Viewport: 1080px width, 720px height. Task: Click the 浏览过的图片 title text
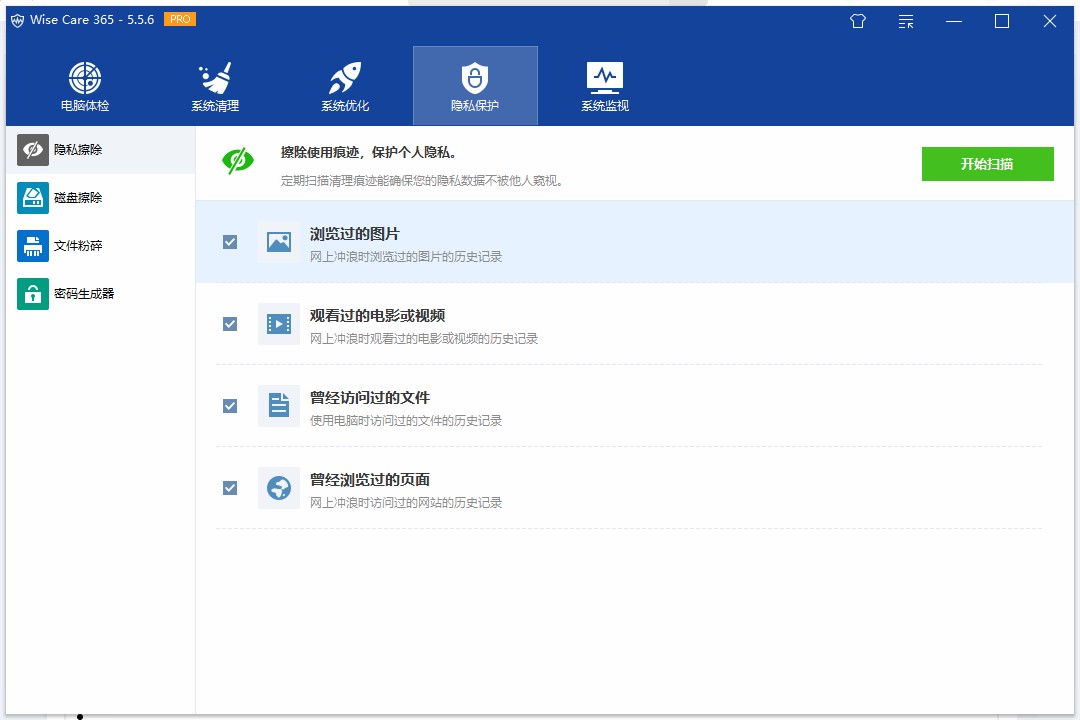coord(354,234)
